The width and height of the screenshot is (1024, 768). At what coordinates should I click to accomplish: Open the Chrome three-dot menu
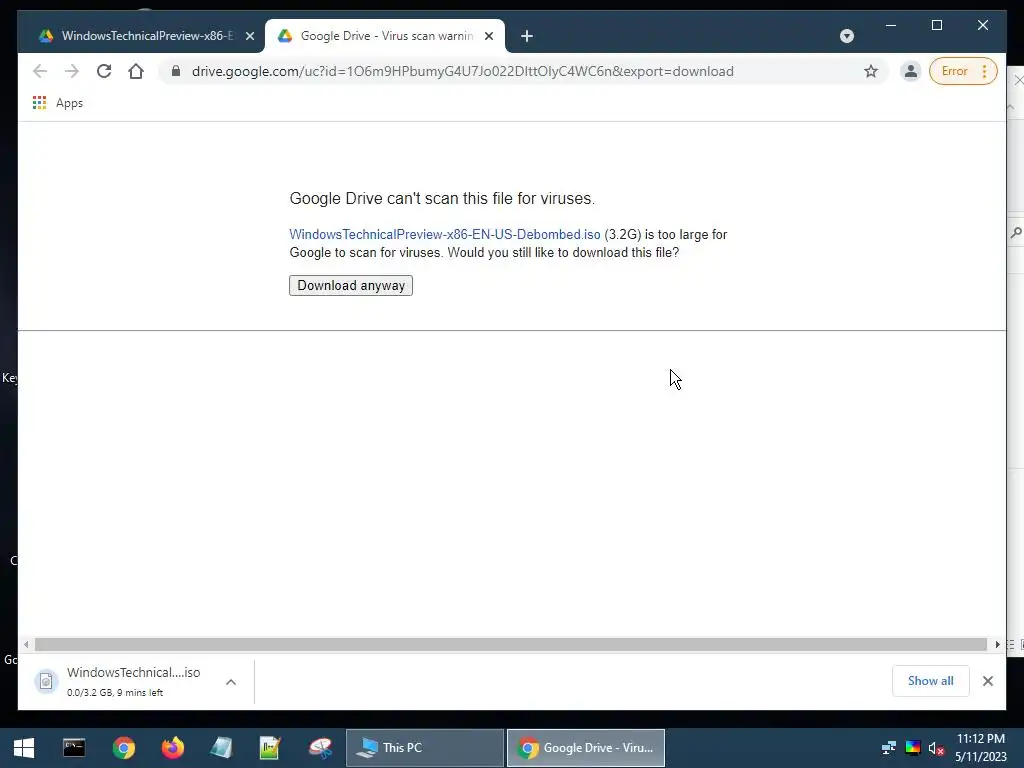(x=984, y=71)
